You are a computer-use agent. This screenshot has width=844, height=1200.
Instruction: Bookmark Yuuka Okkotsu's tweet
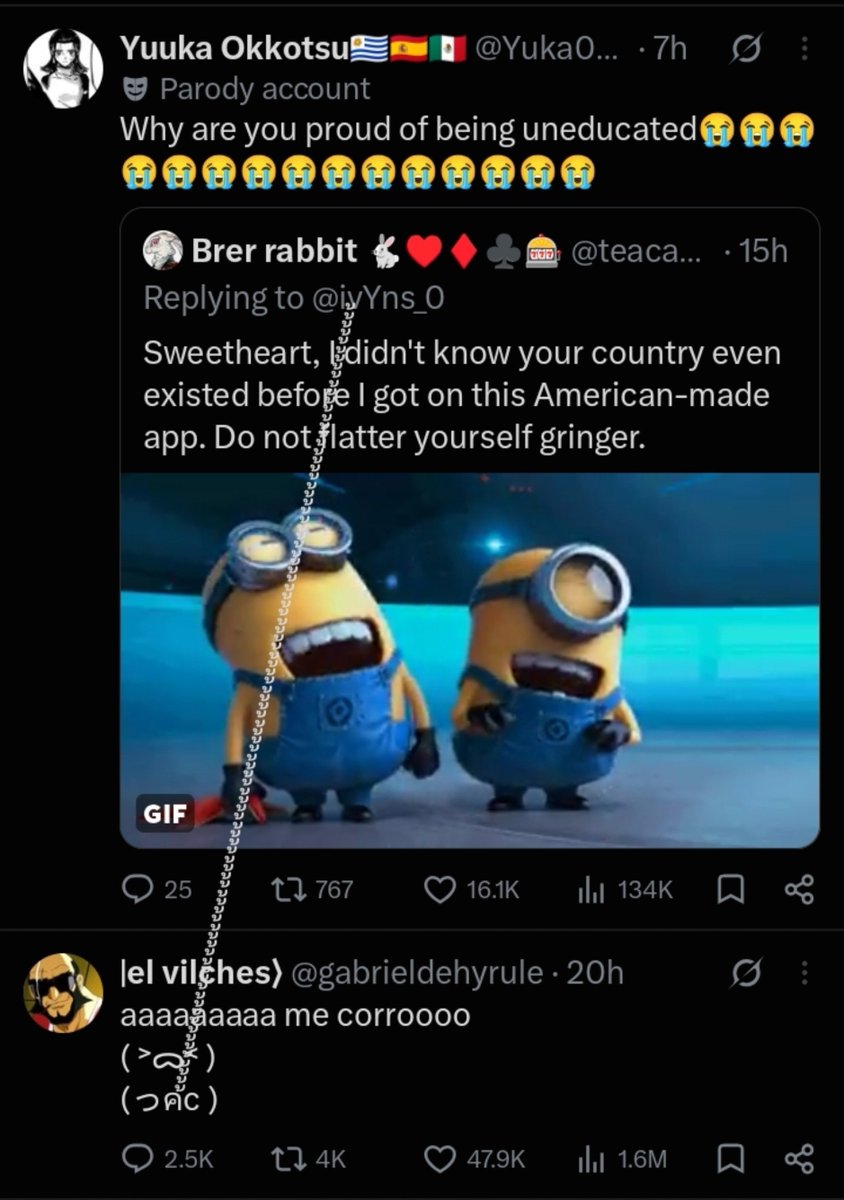[731, 888]
